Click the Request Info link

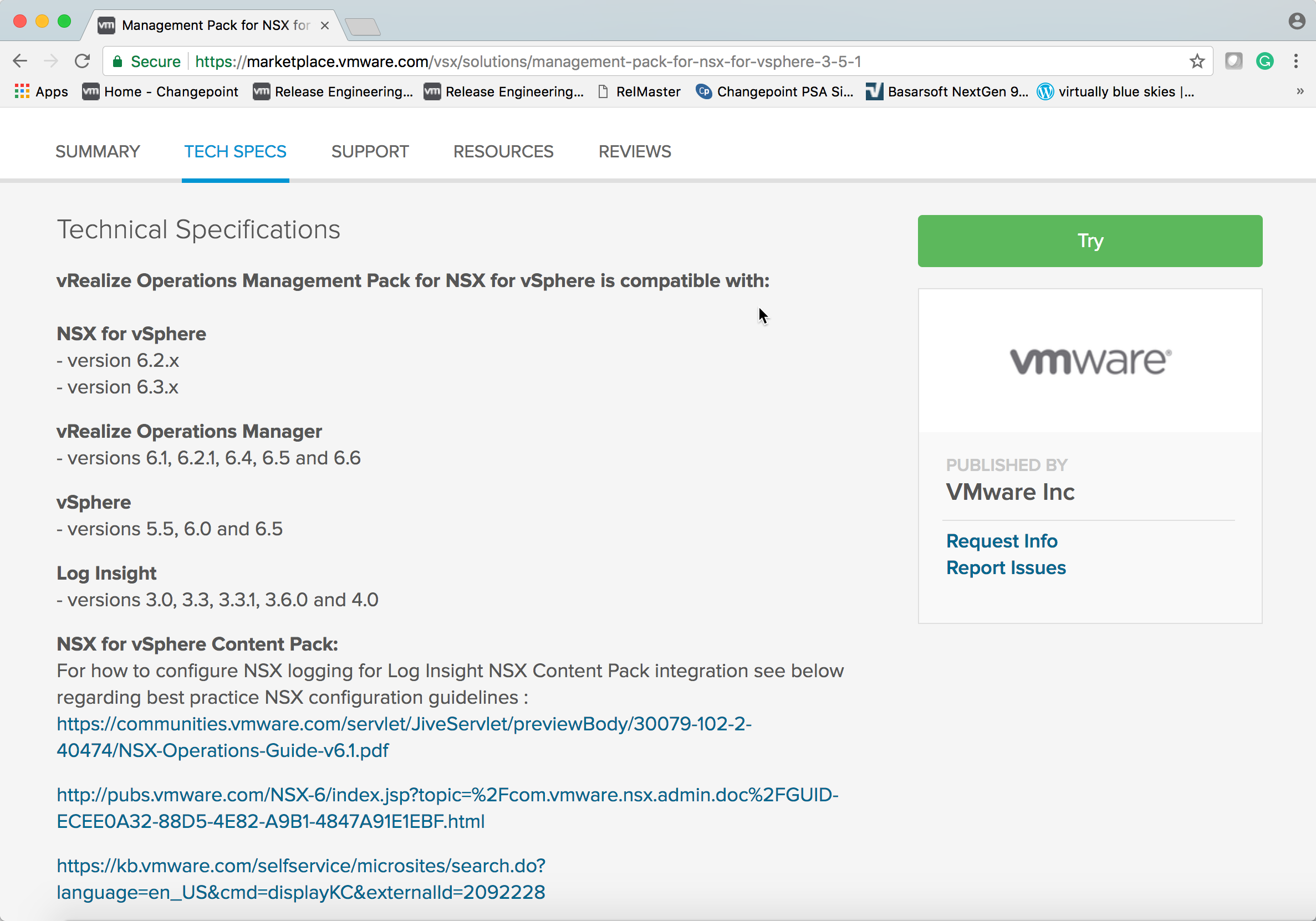1002,540
